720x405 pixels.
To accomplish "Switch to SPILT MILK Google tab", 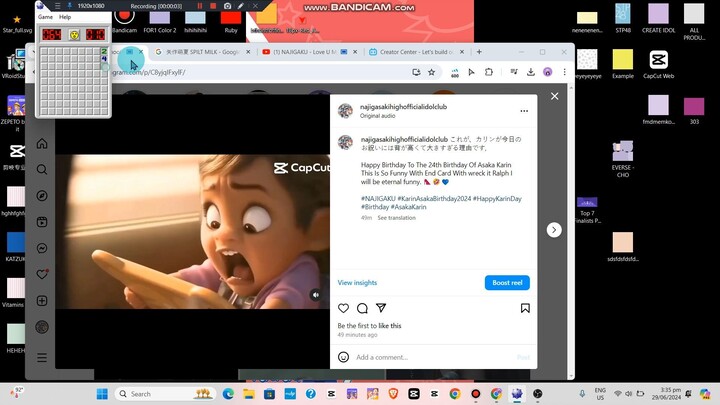I will point(202,52).
